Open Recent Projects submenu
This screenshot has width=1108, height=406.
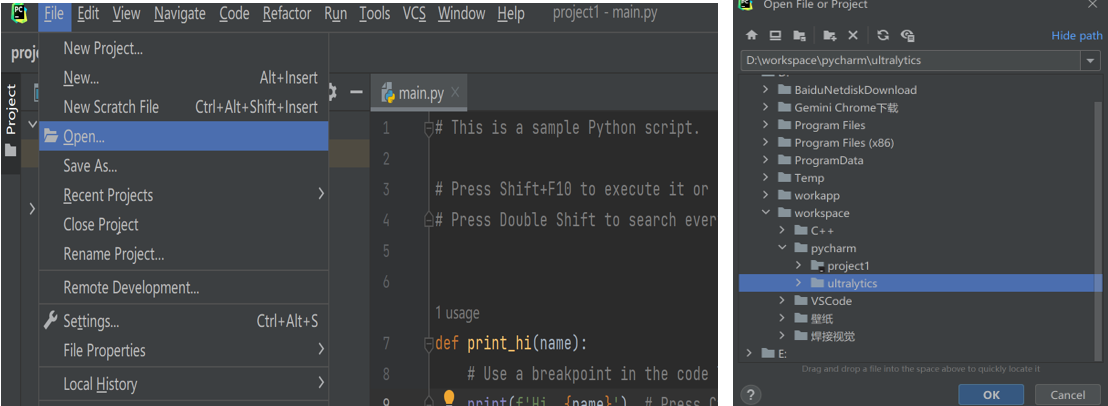(x=184, y=195)
